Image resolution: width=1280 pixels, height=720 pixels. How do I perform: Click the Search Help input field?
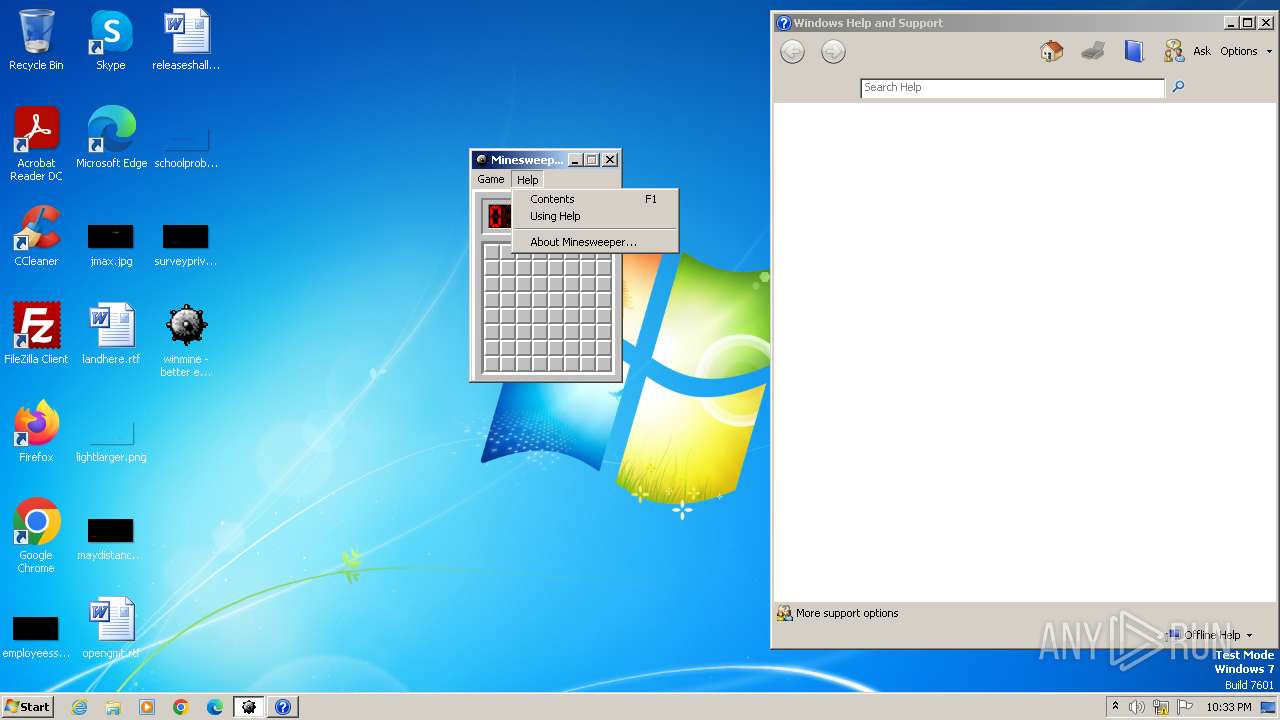point(1013,87)
